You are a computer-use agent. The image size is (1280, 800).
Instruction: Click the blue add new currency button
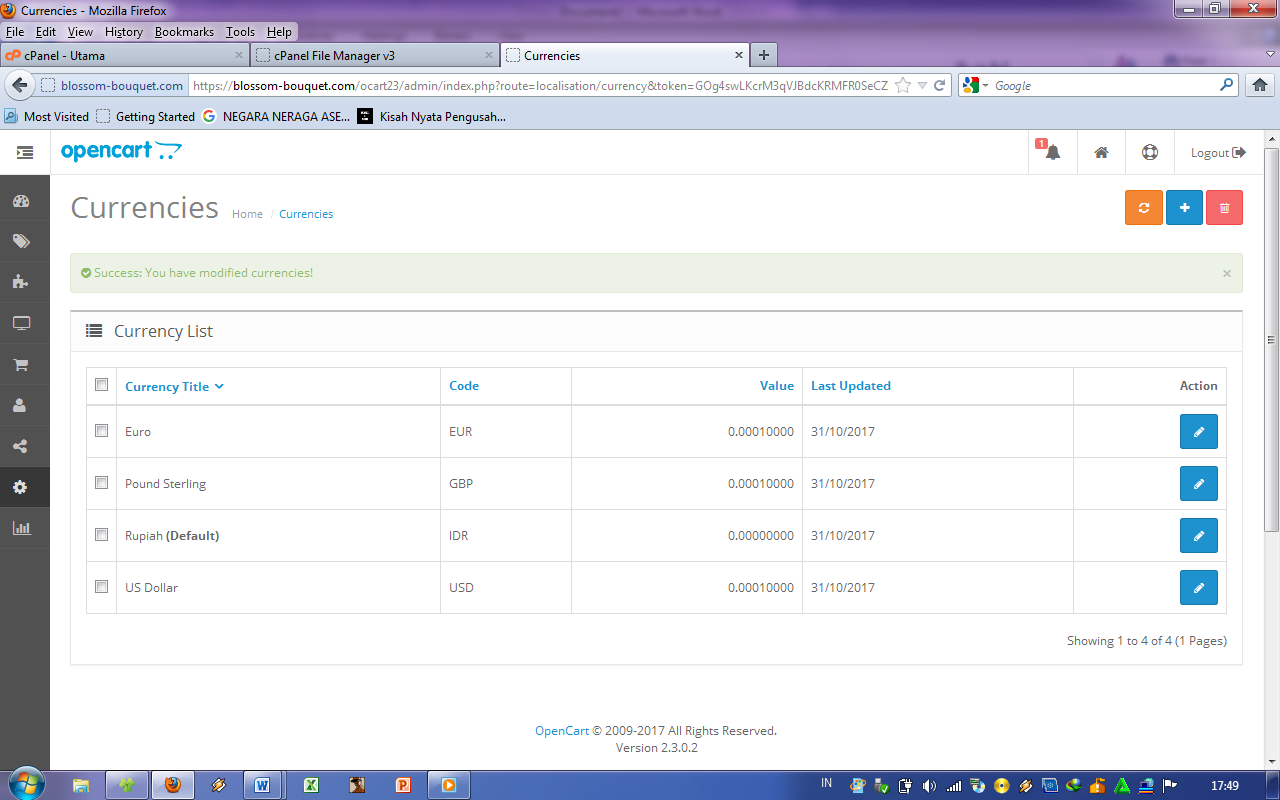pos(1185,208)
